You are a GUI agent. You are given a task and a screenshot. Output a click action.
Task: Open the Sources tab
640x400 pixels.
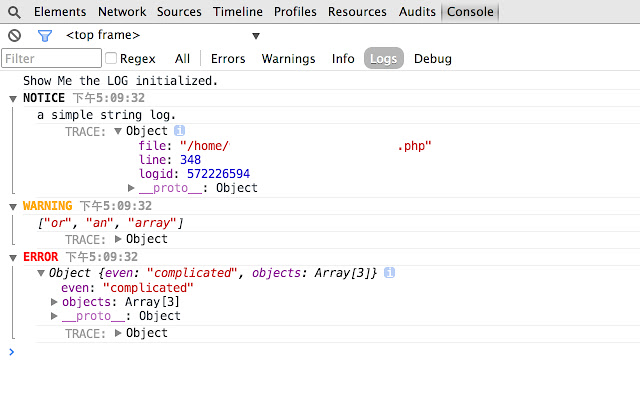click(x=179, y=12)
